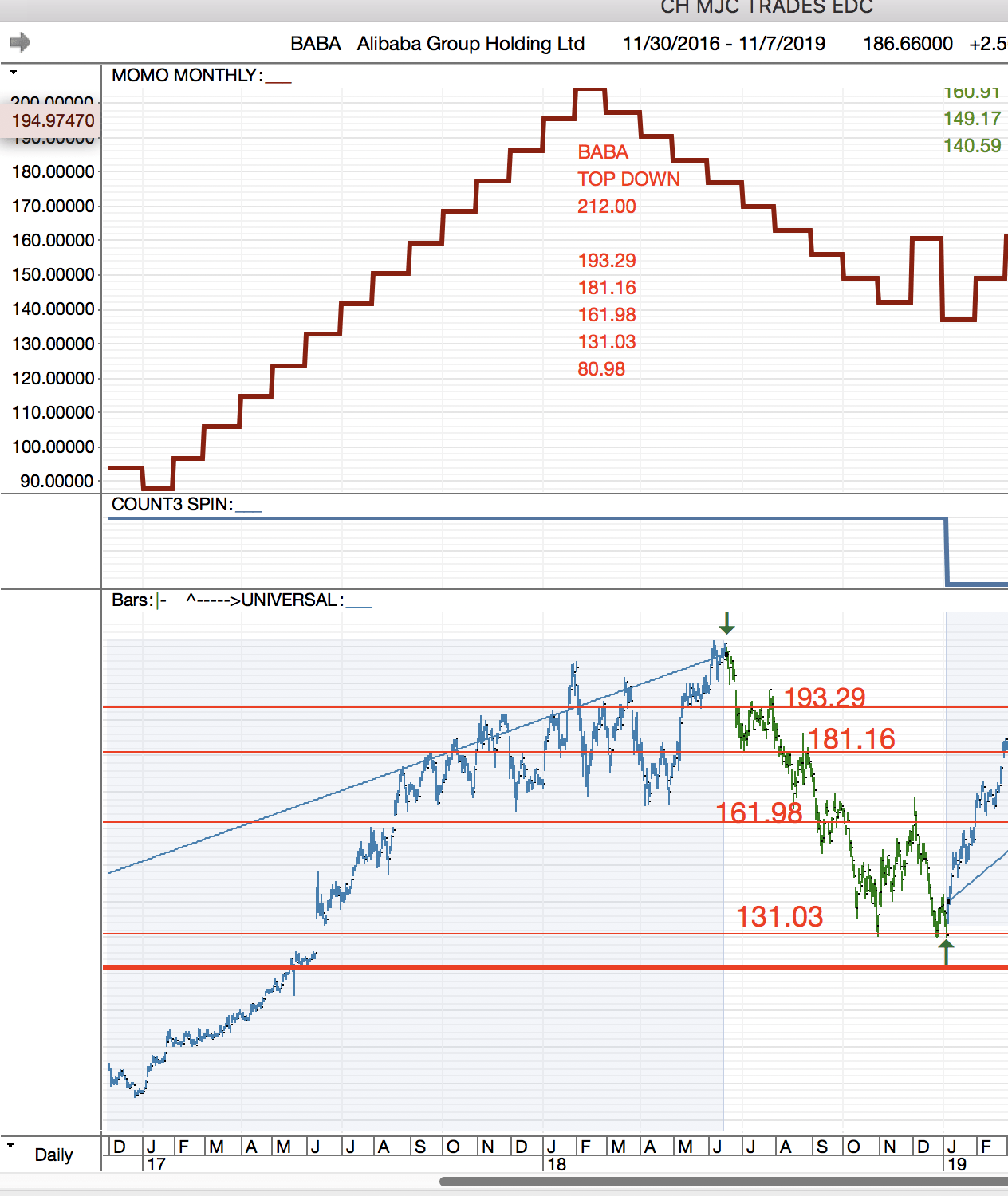The image size is (1008, 1196).
Task: Click the 181.16 level label on price chart
Action: click(852, 738)
